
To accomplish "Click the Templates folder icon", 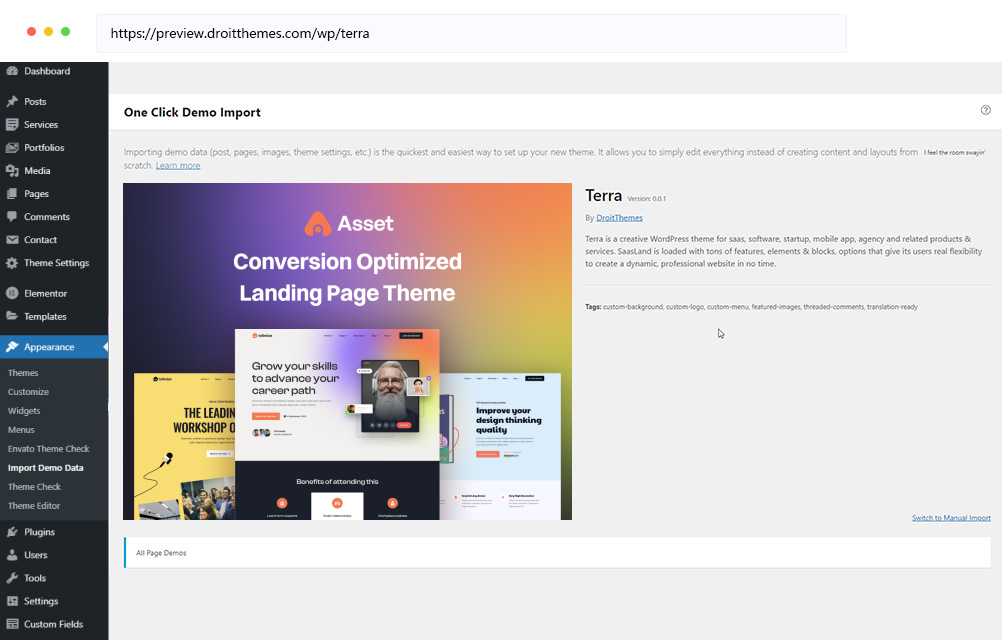I will (12, 316).
